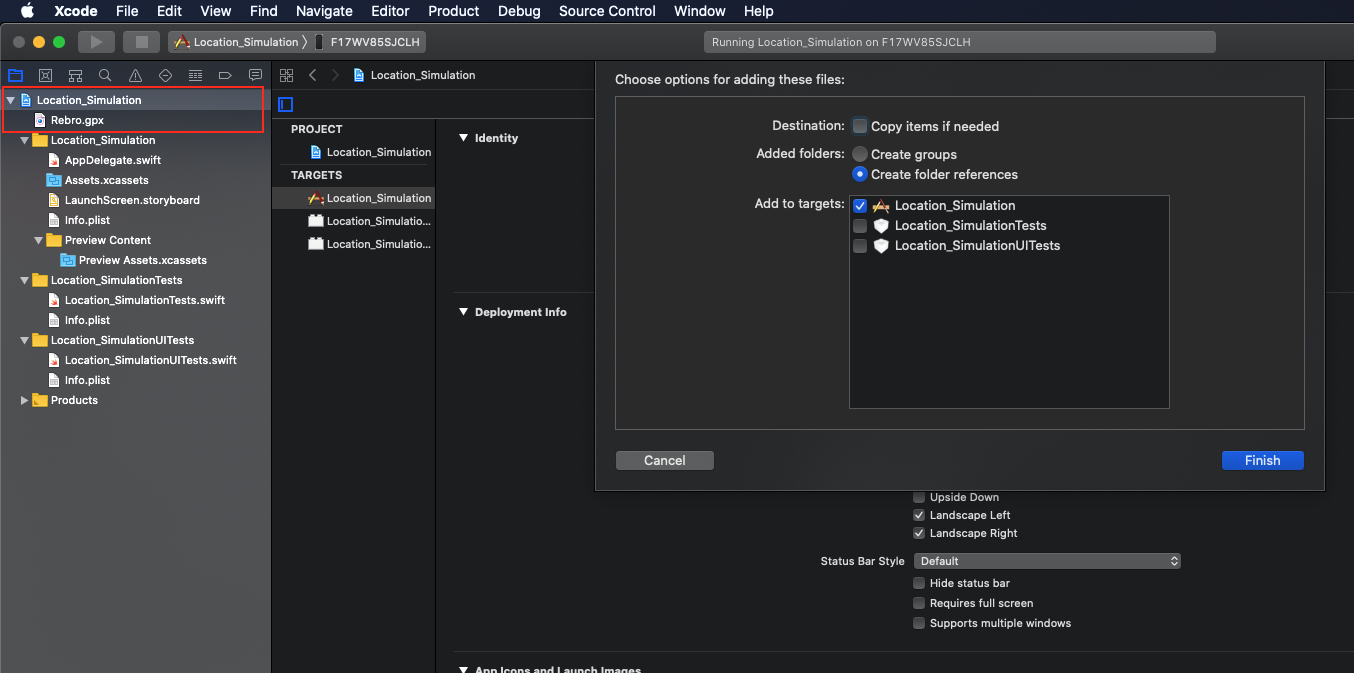The image size is (1354, 673).
Task: Open the Product menu
Action: 454,11
